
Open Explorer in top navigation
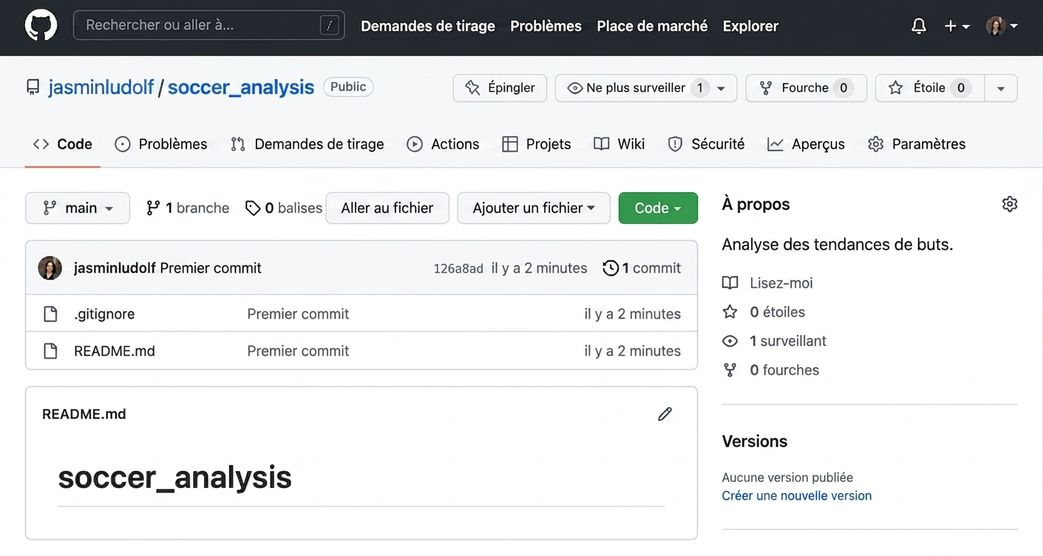pyautogui.click(x=750, y=26)
